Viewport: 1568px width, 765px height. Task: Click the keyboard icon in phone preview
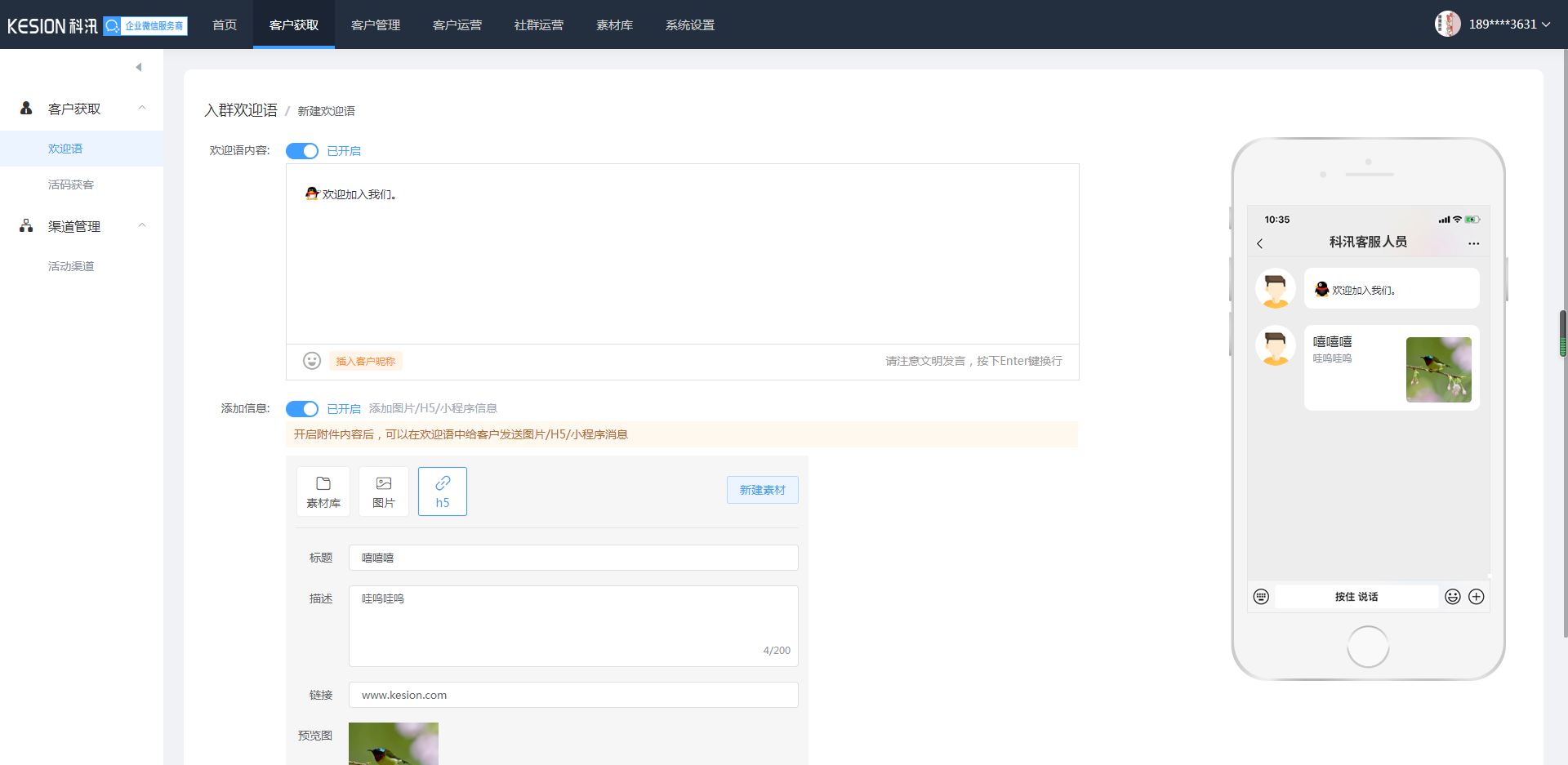pyautogui.click(x=1261, y=597)
